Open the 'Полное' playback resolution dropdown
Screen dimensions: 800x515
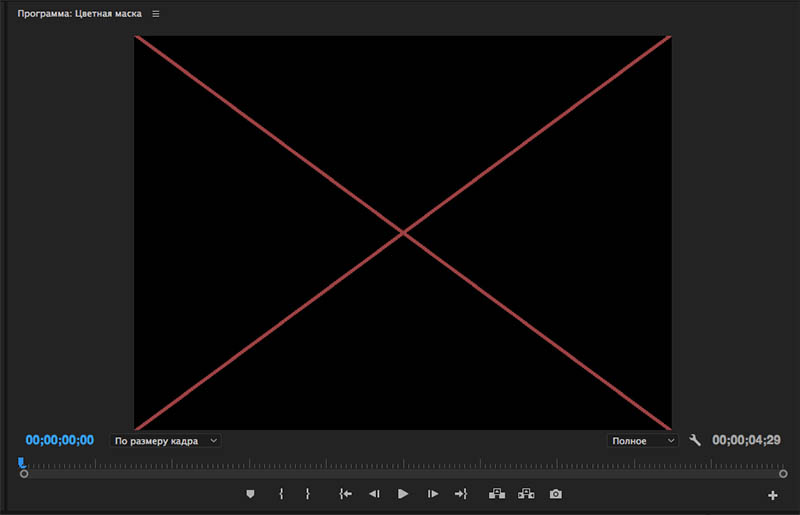point(642,441)
